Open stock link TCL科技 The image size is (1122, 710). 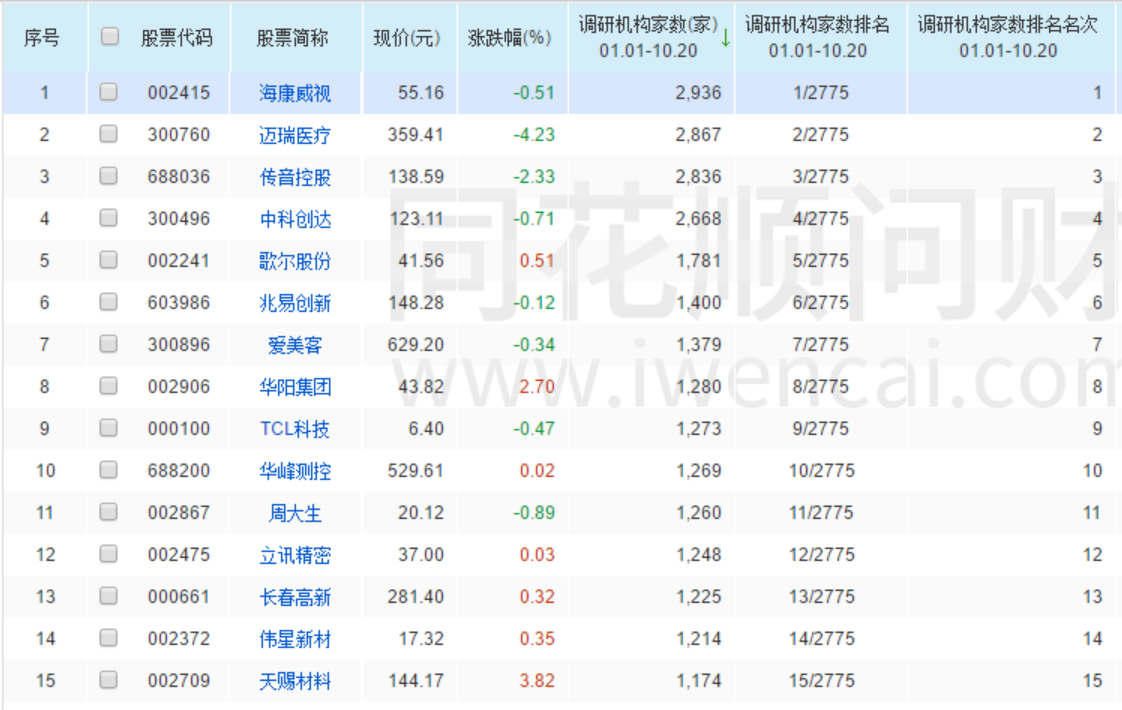tap(295, 429)
